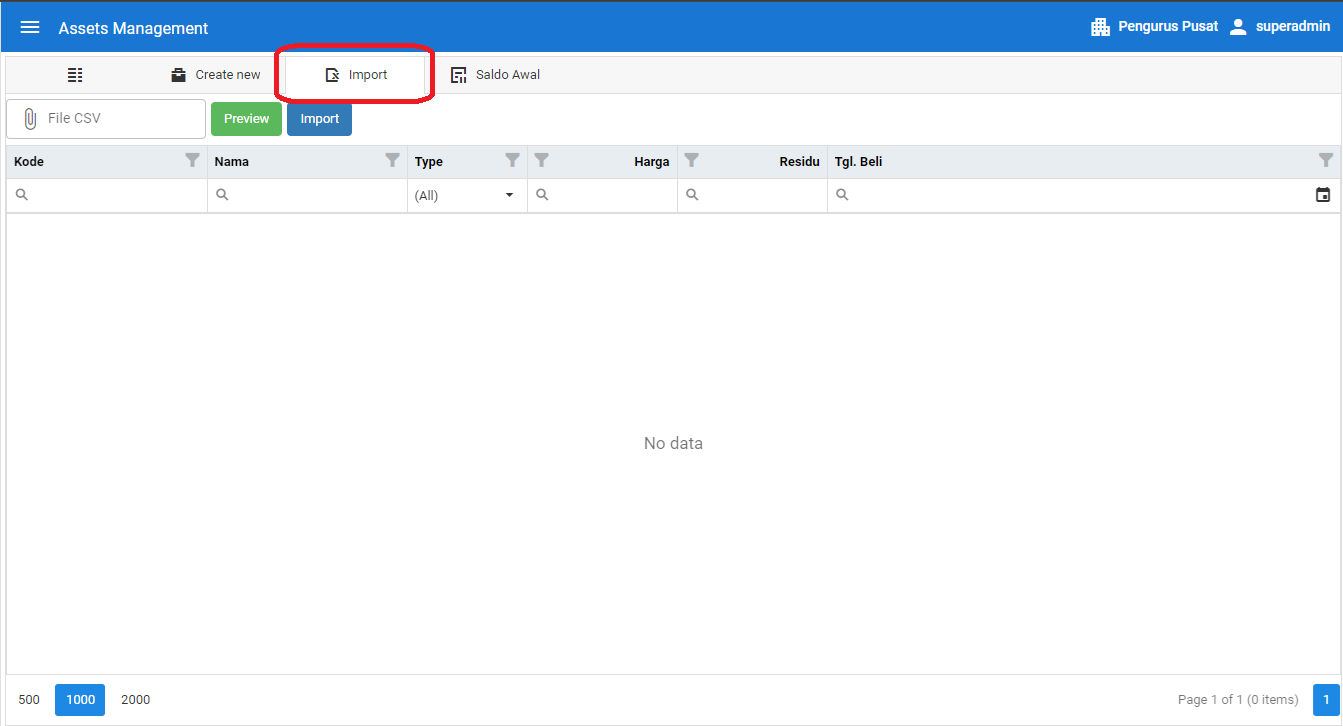The width and height of the screenshot is (1343, 726).
Task: Click the superadmin user profile icon
Action: point(1238,27)
